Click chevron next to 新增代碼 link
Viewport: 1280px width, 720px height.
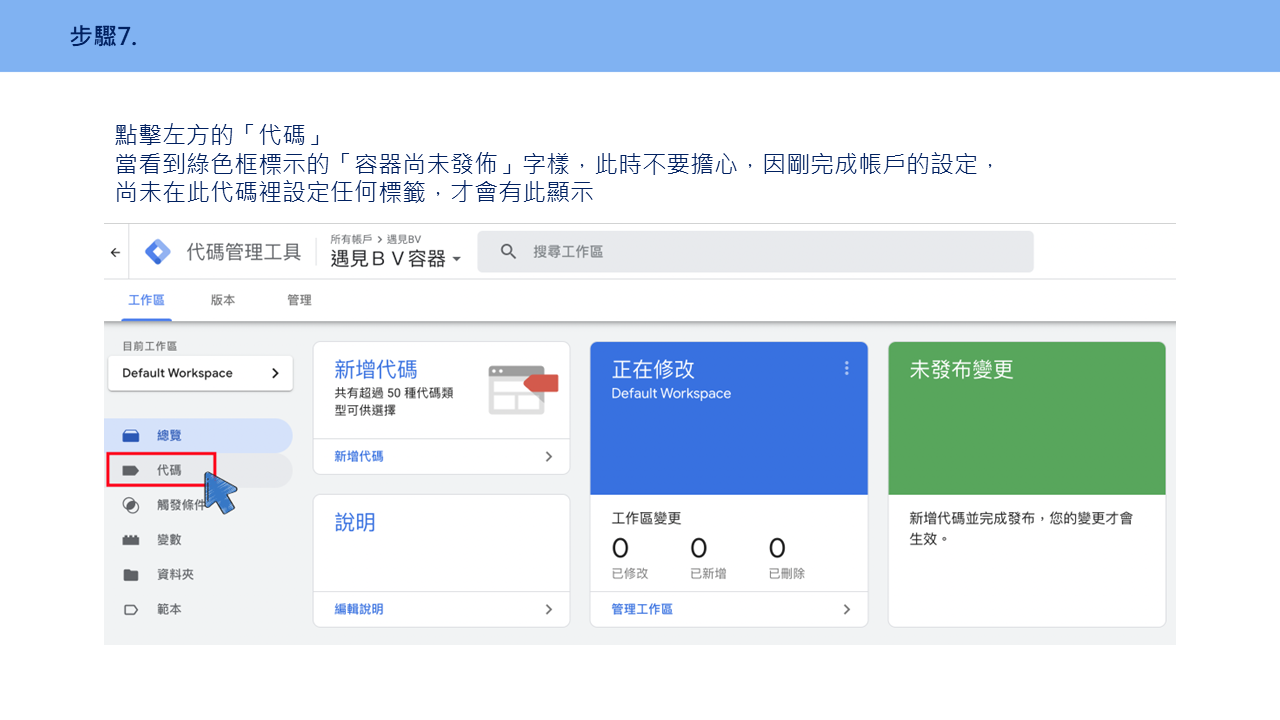548,456
